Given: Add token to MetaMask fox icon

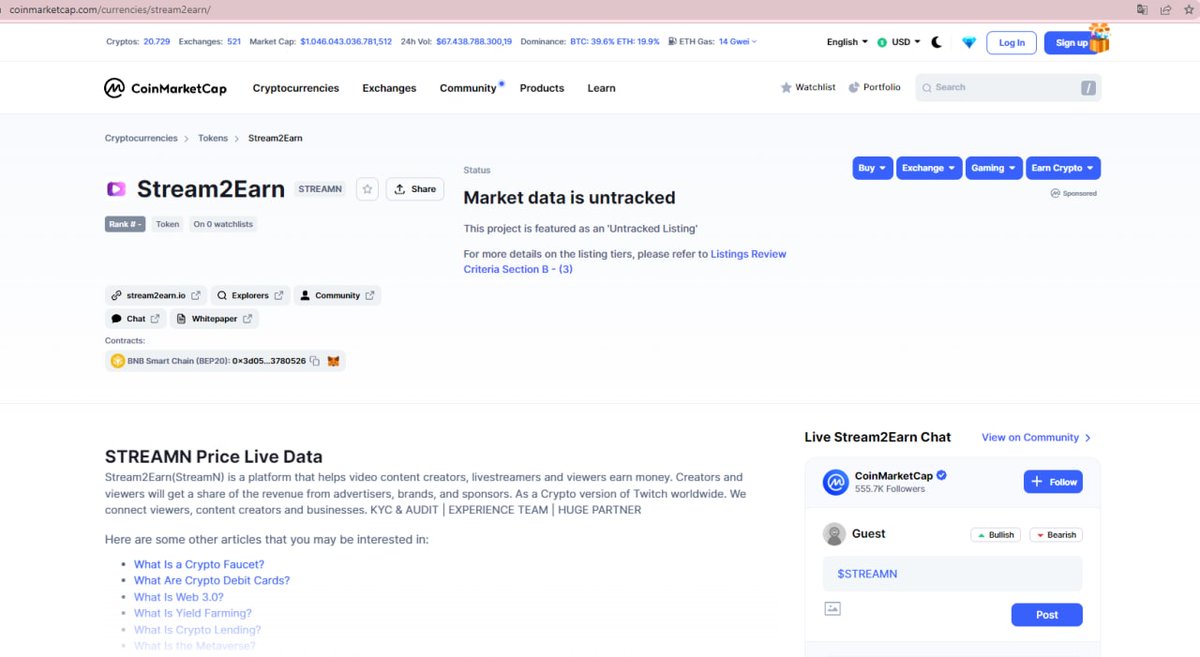Looking at the screenshot, I should [x=334, y=361].
